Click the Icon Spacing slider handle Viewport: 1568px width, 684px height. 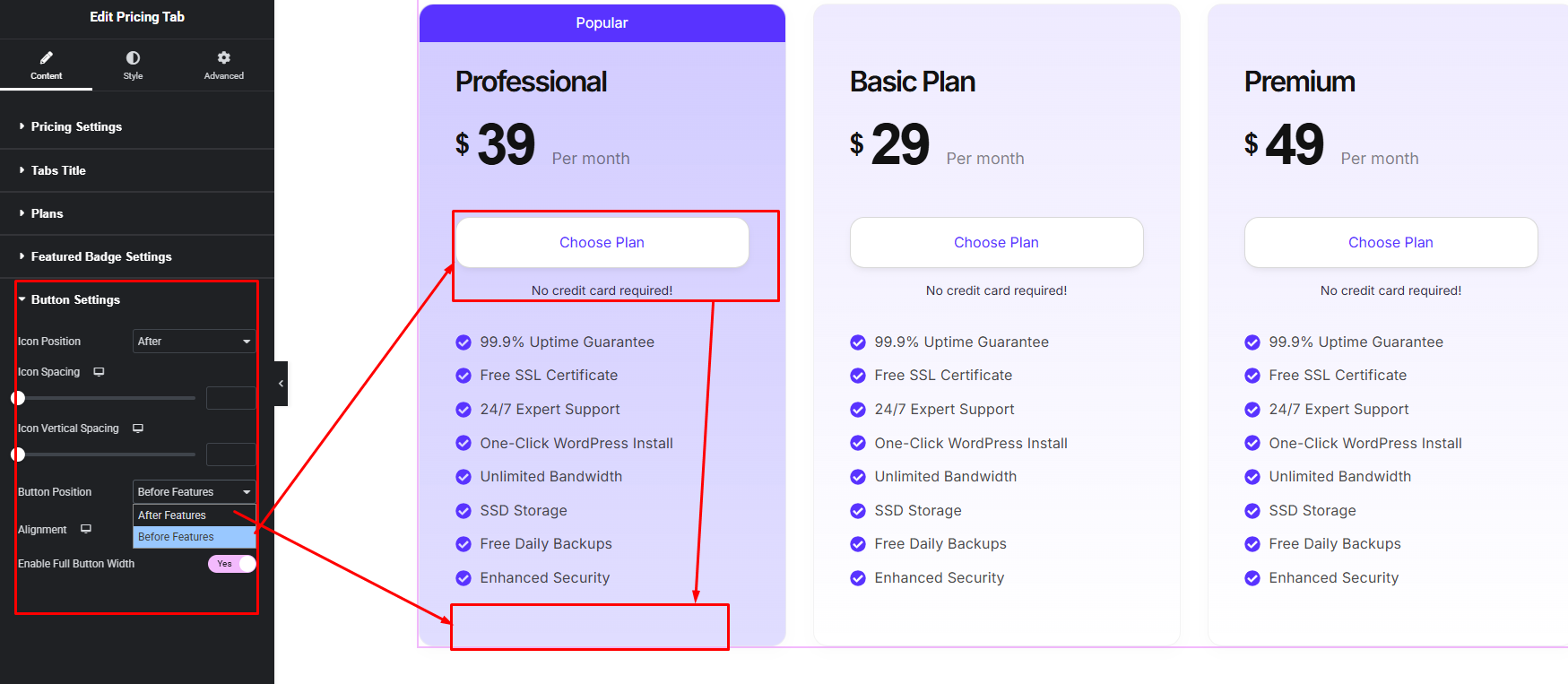[18, 398]
